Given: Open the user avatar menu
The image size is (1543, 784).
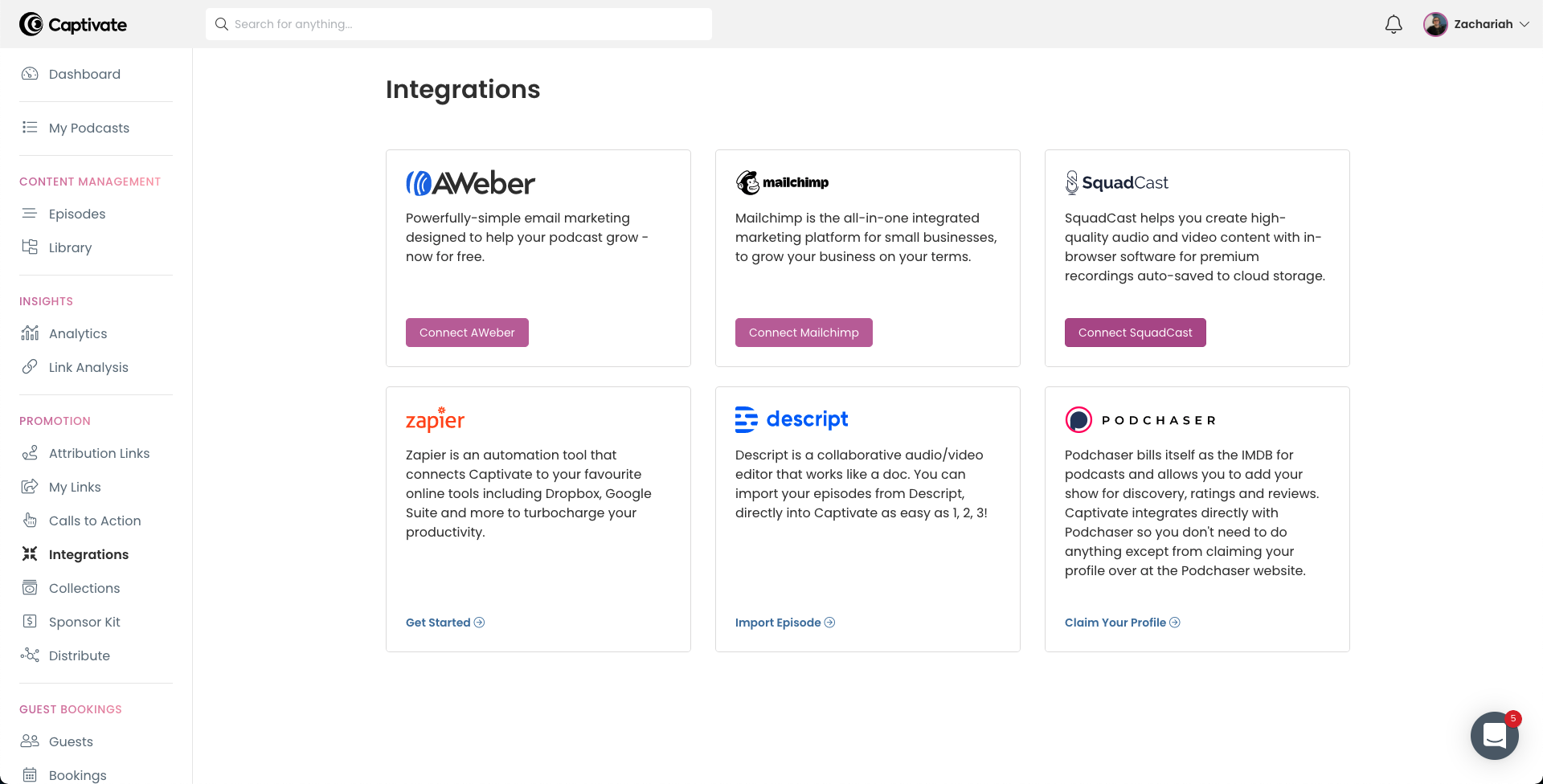Looking at the screenshot, I should (x=1435, y=25).
